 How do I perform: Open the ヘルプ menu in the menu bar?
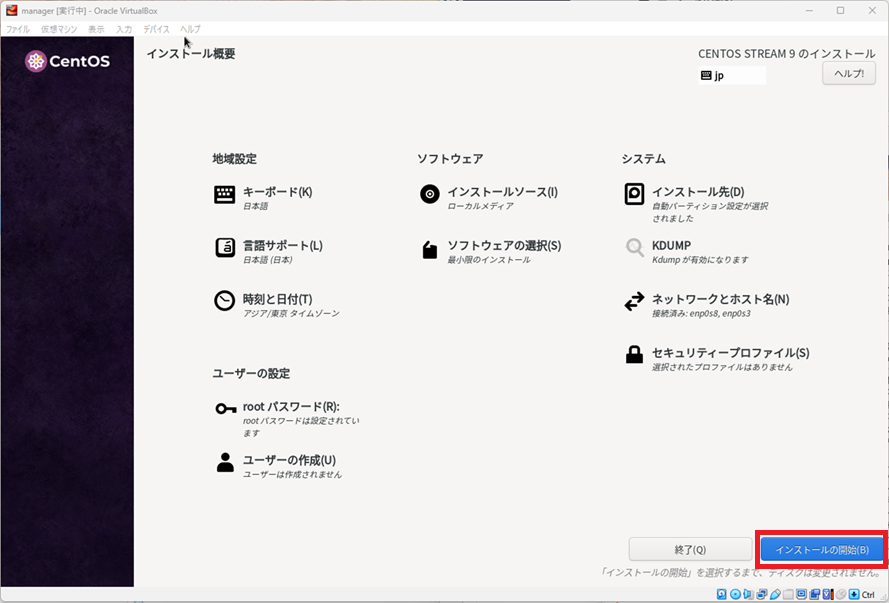[x=190, y=29]
